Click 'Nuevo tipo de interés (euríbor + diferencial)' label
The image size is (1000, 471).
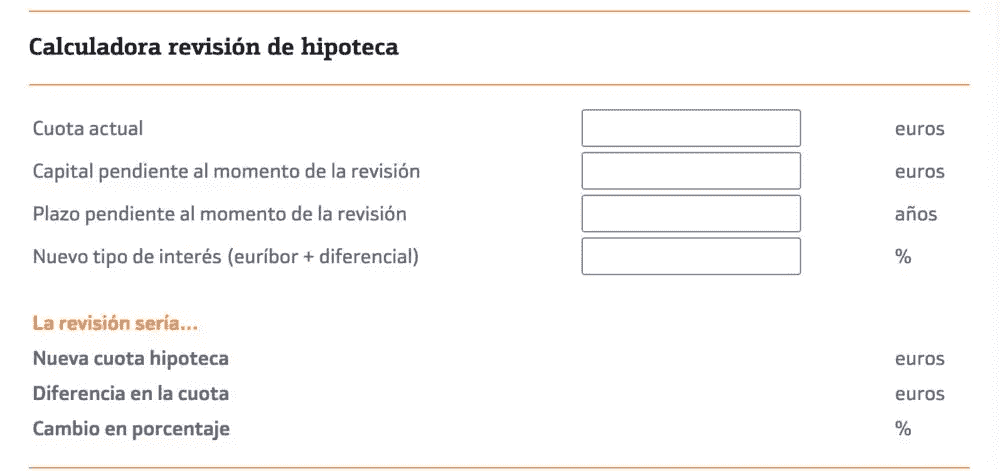tap(226, 257)
